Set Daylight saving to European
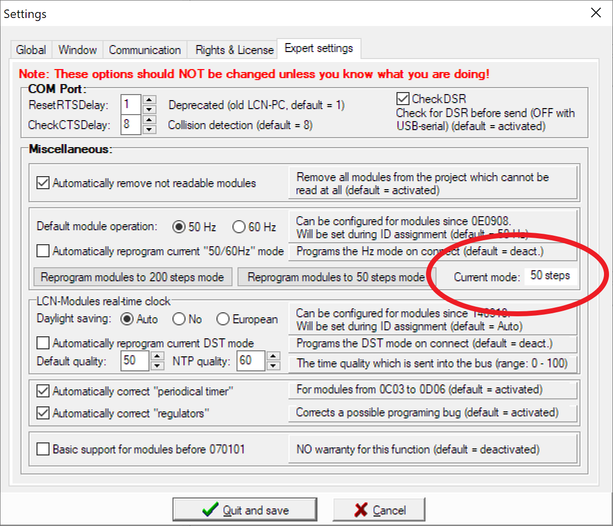 tap(224, 320)
